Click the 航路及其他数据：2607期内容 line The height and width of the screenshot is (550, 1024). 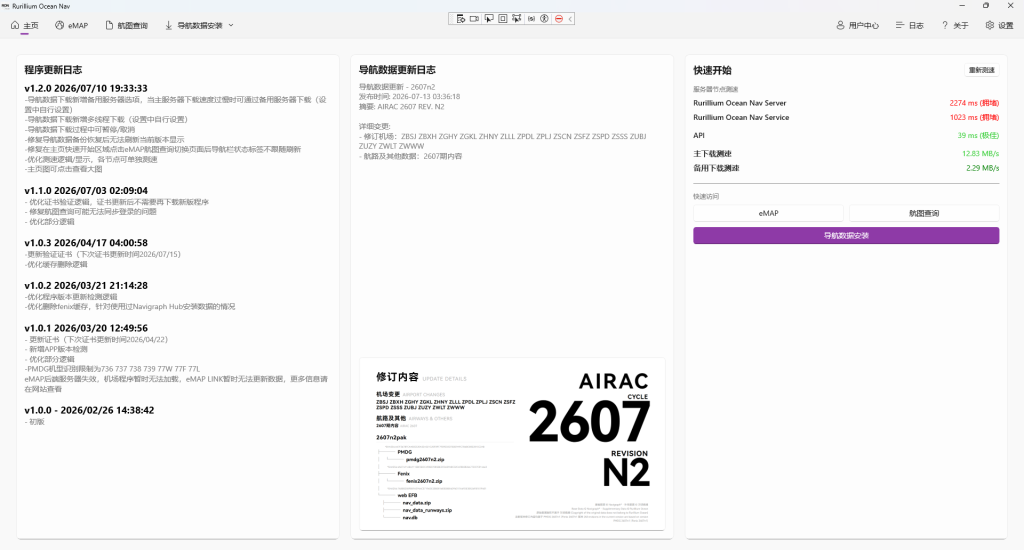pyautogui.click(x=410, y=156)
